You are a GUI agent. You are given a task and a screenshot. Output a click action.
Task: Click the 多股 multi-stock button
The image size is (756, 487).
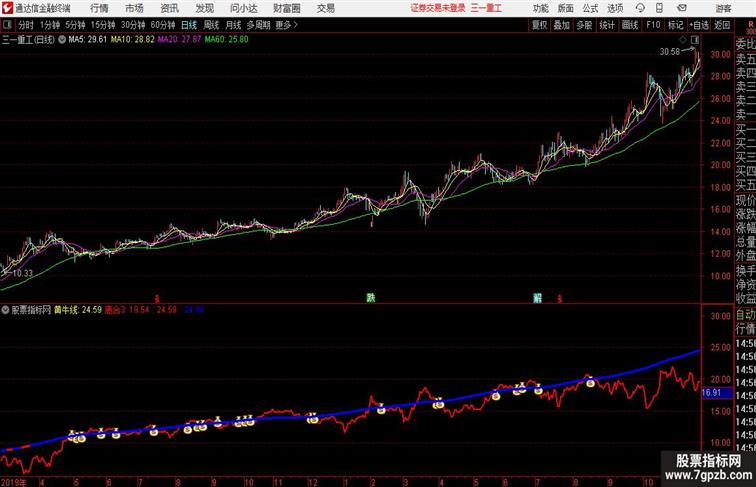coord(584,25)
